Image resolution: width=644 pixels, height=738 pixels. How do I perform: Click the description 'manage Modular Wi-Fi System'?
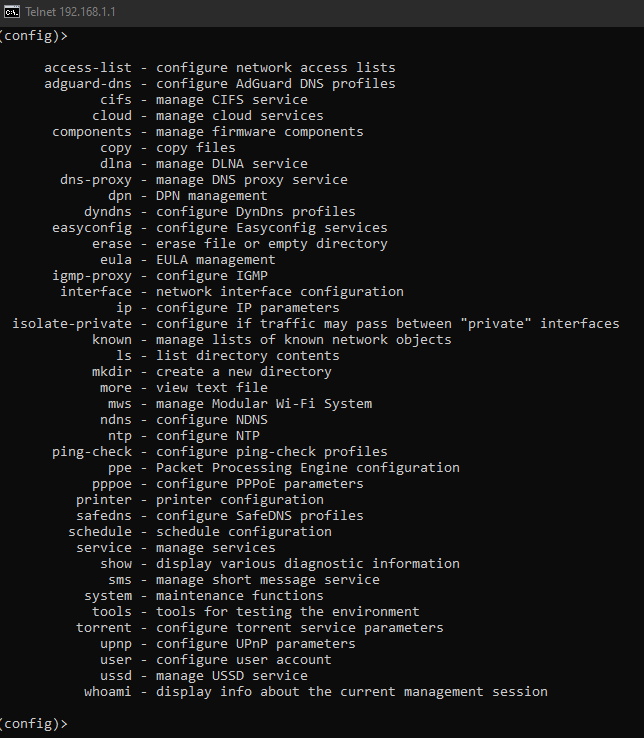(x=264, y=404)
